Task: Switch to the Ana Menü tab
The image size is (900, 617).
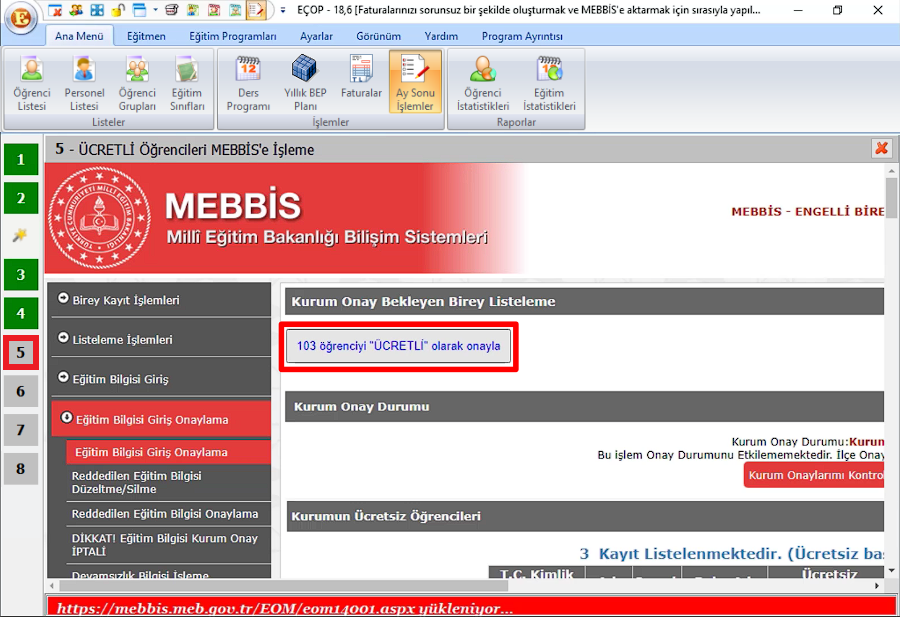Action: click(x=79, y=36)
